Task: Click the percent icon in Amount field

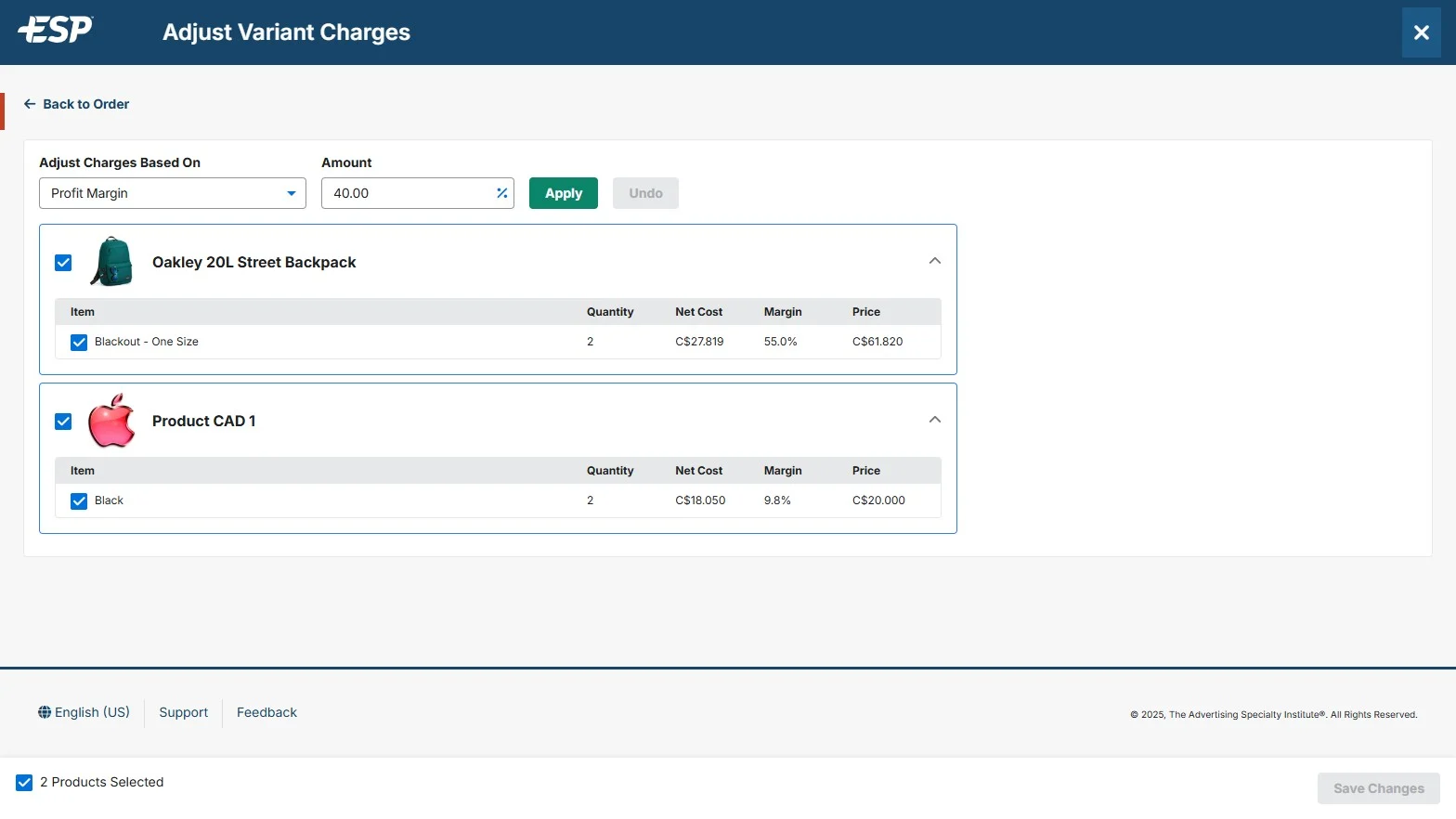Action: [501, 193]
